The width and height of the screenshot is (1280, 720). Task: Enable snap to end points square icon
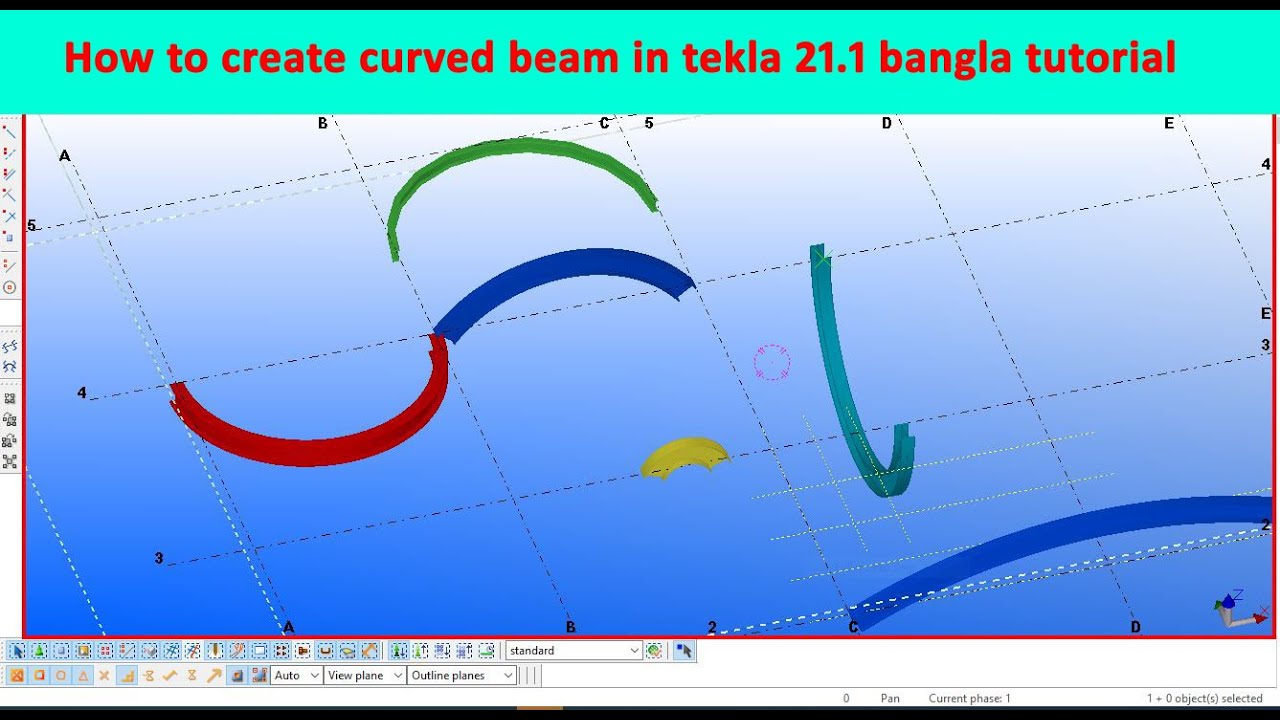click(x=38, y=675)
